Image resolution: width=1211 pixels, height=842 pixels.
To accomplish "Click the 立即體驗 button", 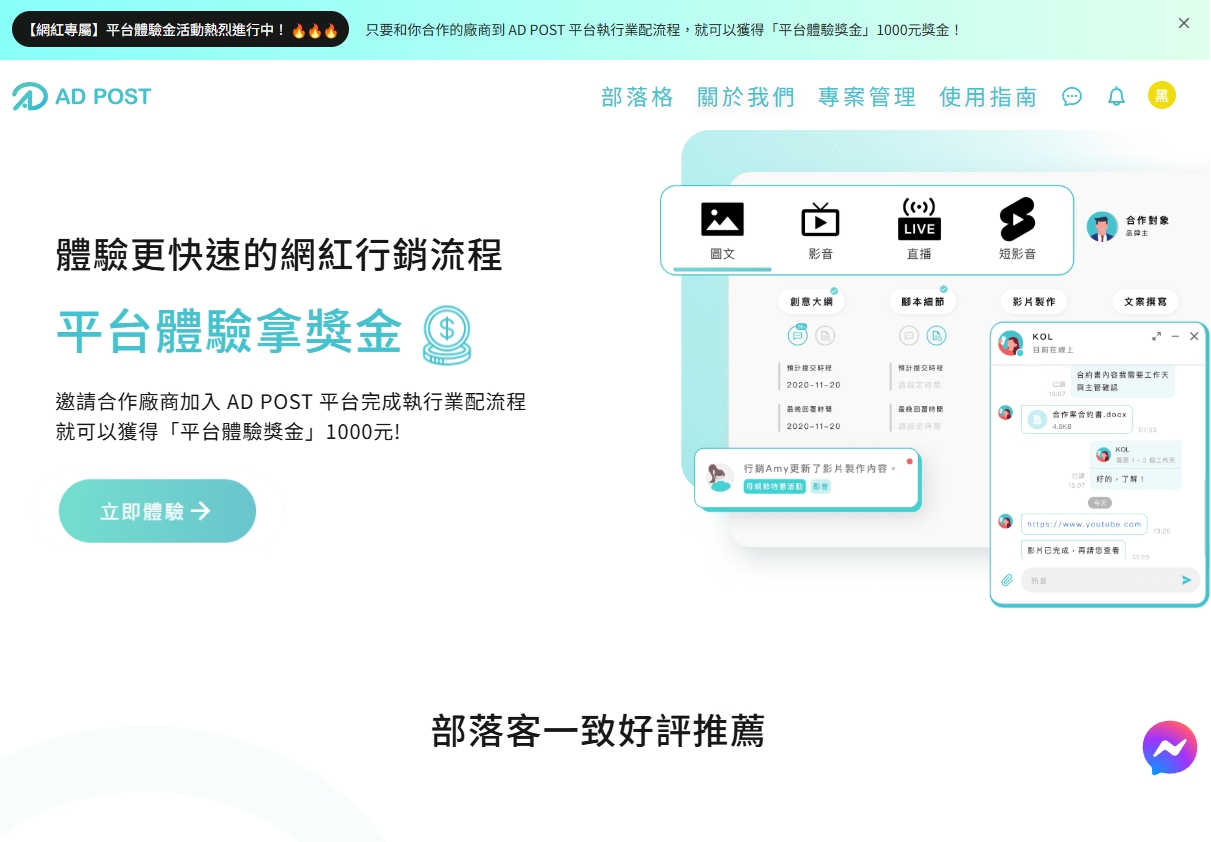I will point(157,511).
